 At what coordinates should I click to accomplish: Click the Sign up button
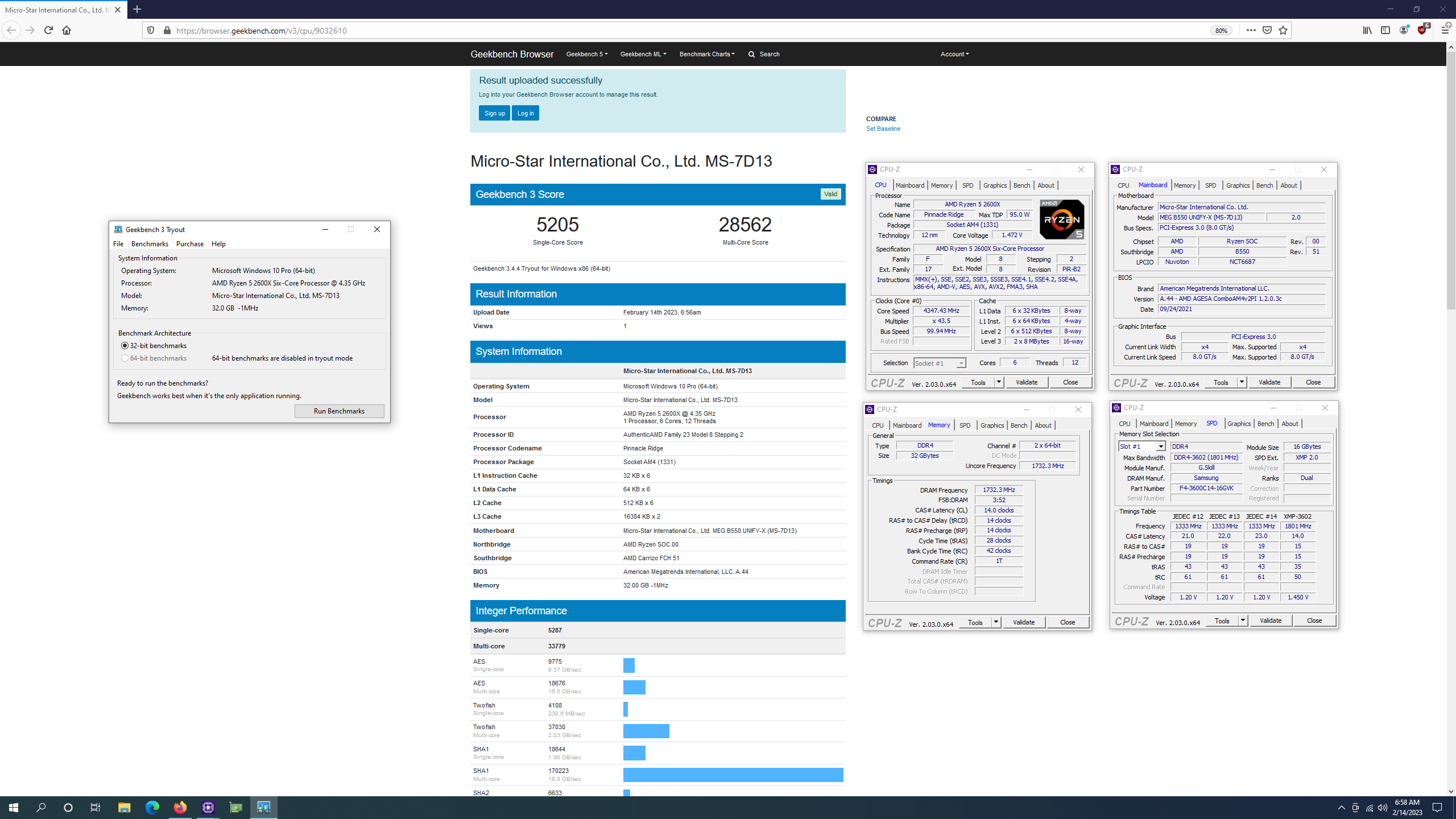point(494,113)
